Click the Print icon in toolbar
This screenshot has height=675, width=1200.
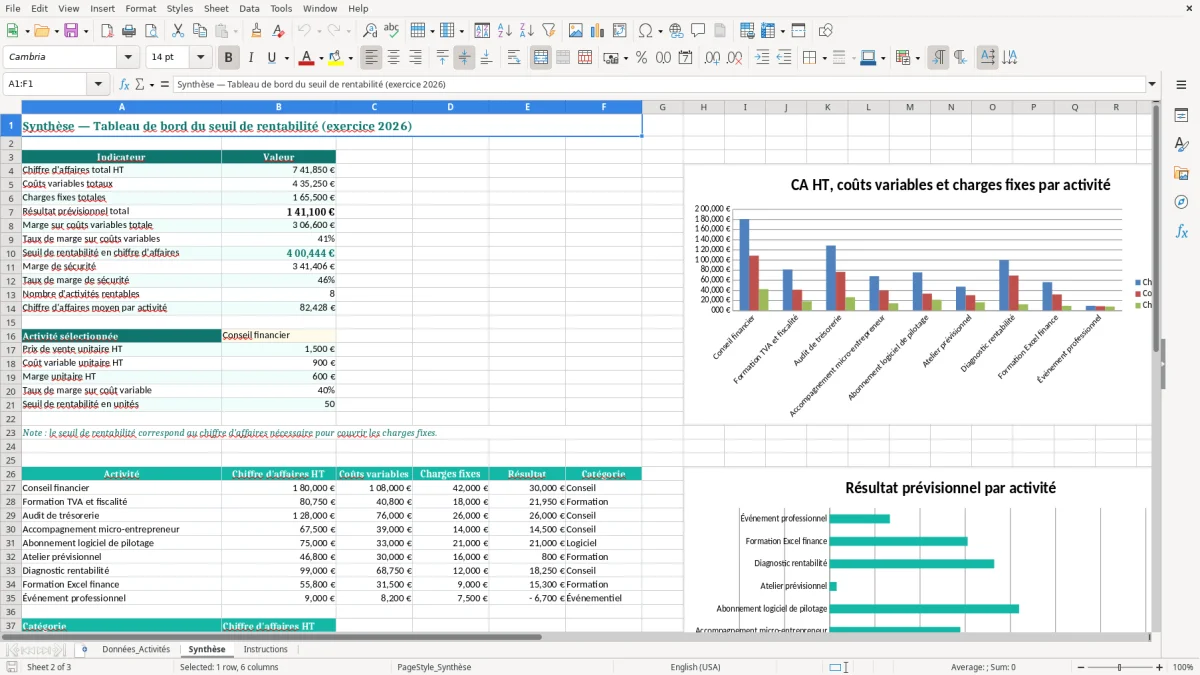coord(128,31)
